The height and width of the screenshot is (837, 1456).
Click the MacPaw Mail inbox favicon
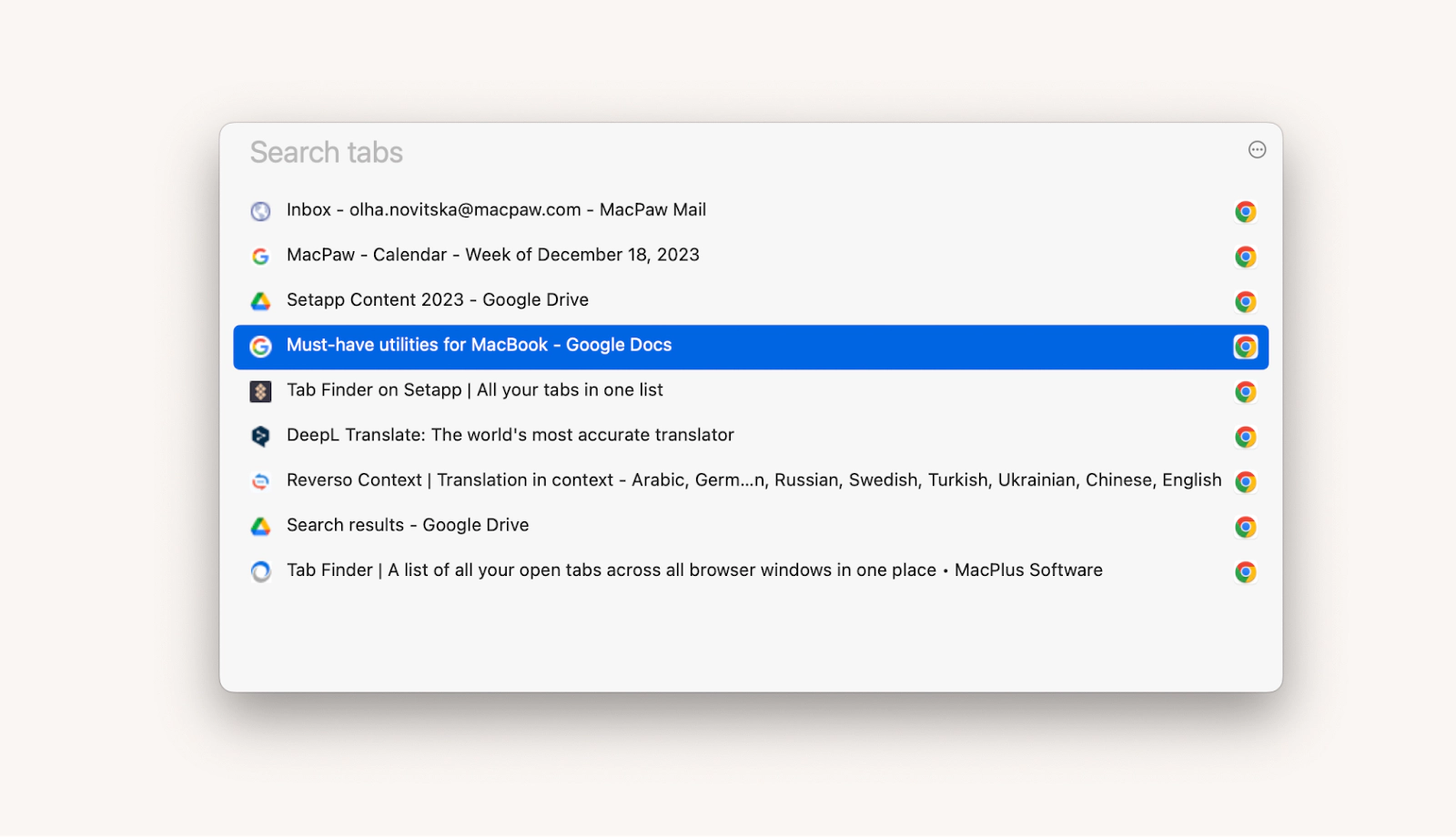(260, 211)
